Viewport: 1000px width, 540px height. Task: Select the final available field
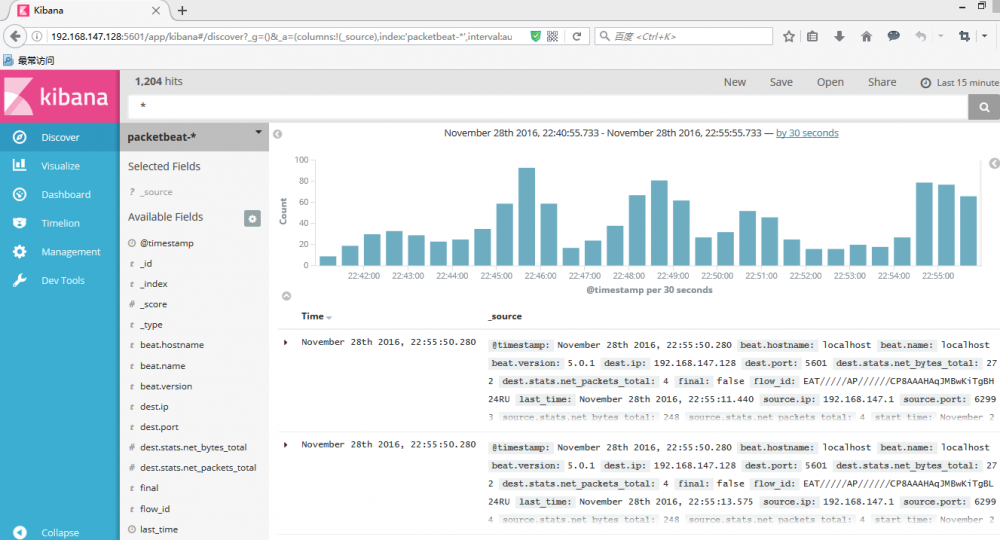(149, 488)
